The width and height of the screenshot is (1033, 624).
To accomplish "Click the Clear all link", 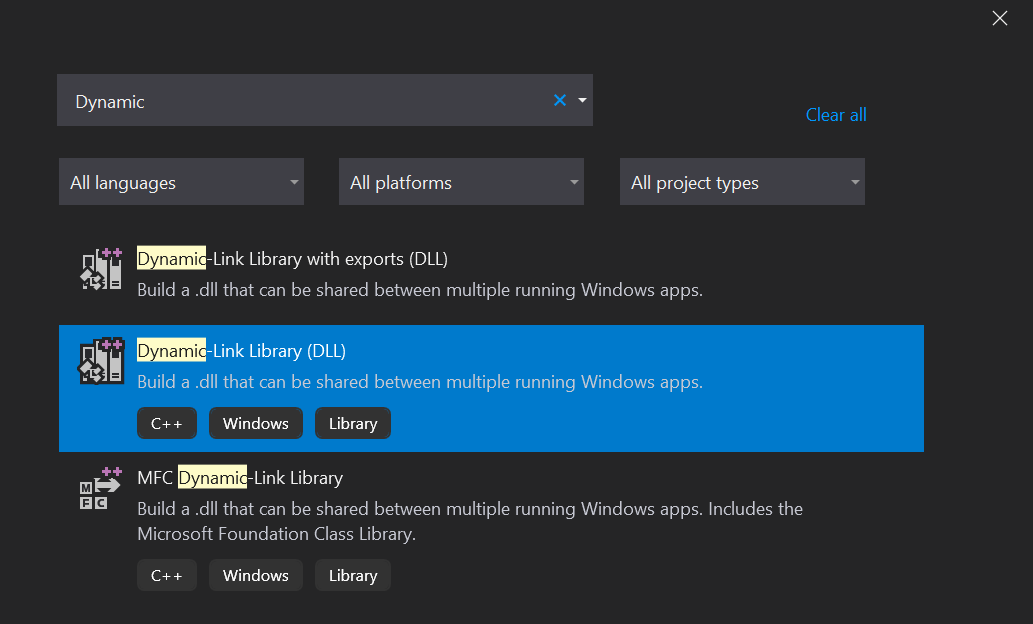I will coord(836,115).
